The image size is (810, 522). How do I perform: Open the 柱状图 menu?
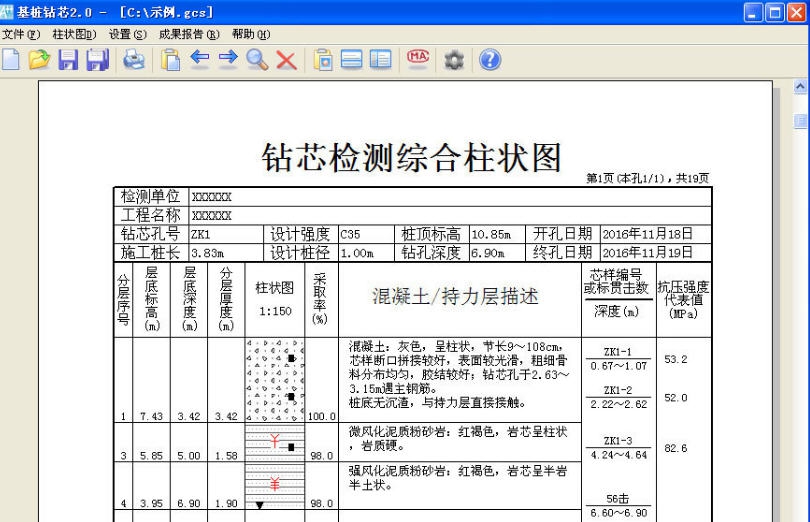(x=75, y=33)
